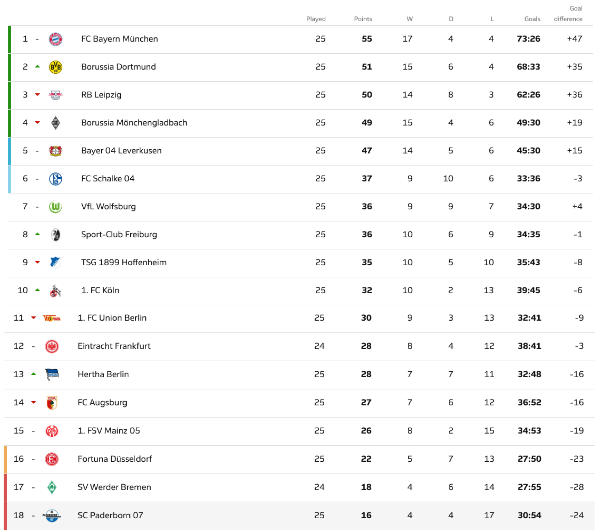Click the red down arrow beside RB Leipzig

click(x=38, y=95)
